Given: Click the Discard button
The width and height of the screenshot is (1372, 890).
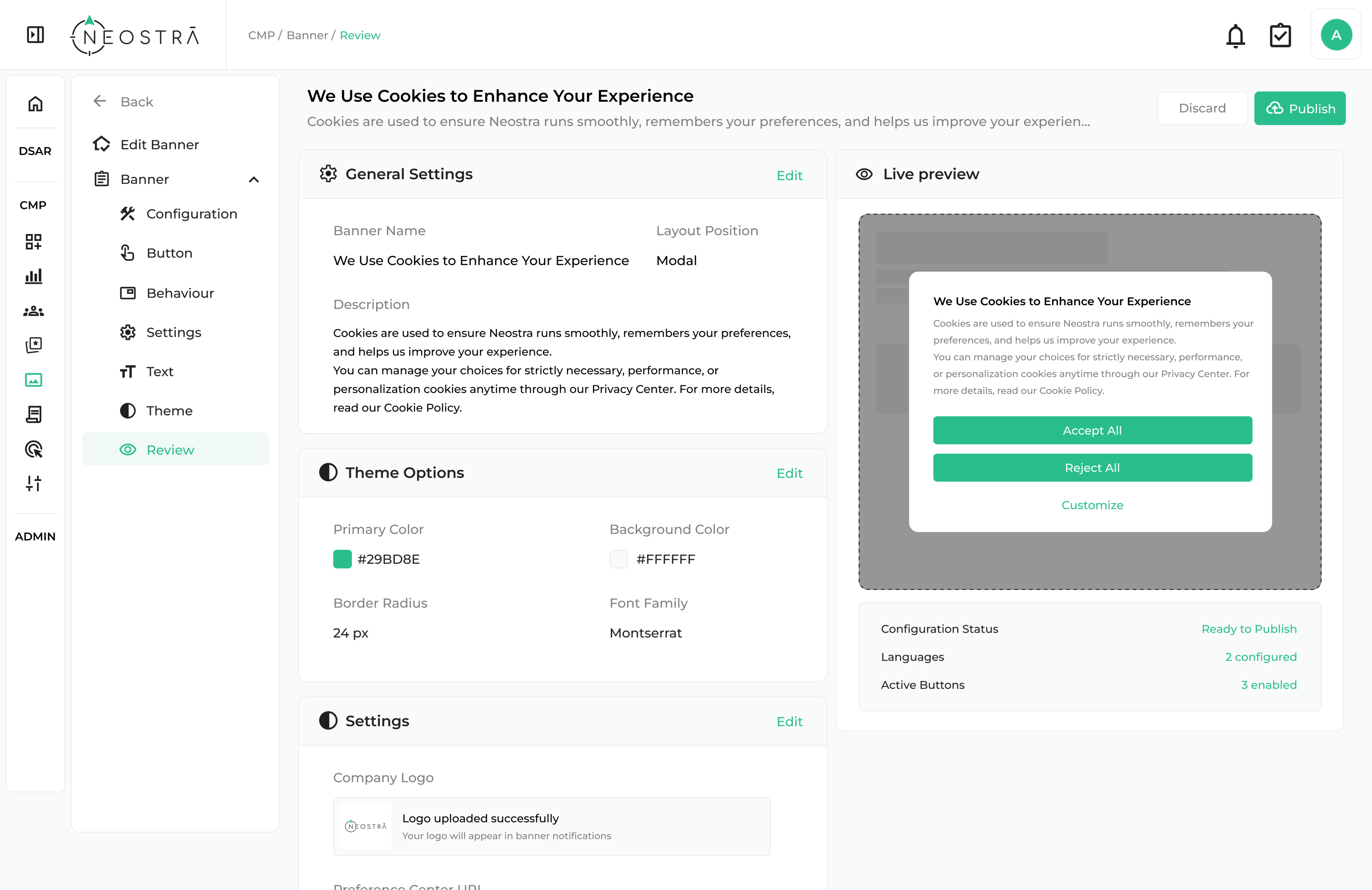Looking at the screenshot, I should click(x=1202, y=108).
